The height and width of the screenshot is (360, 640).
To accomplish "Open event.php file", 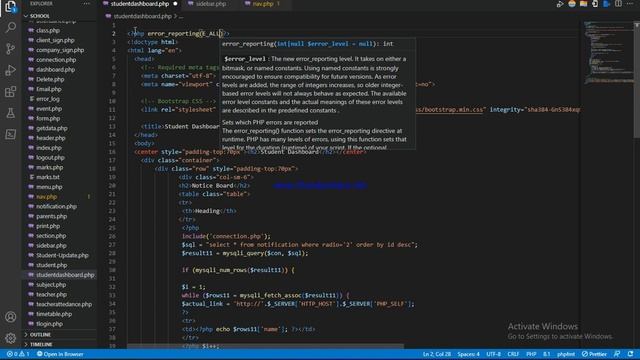I will [49, 109].
